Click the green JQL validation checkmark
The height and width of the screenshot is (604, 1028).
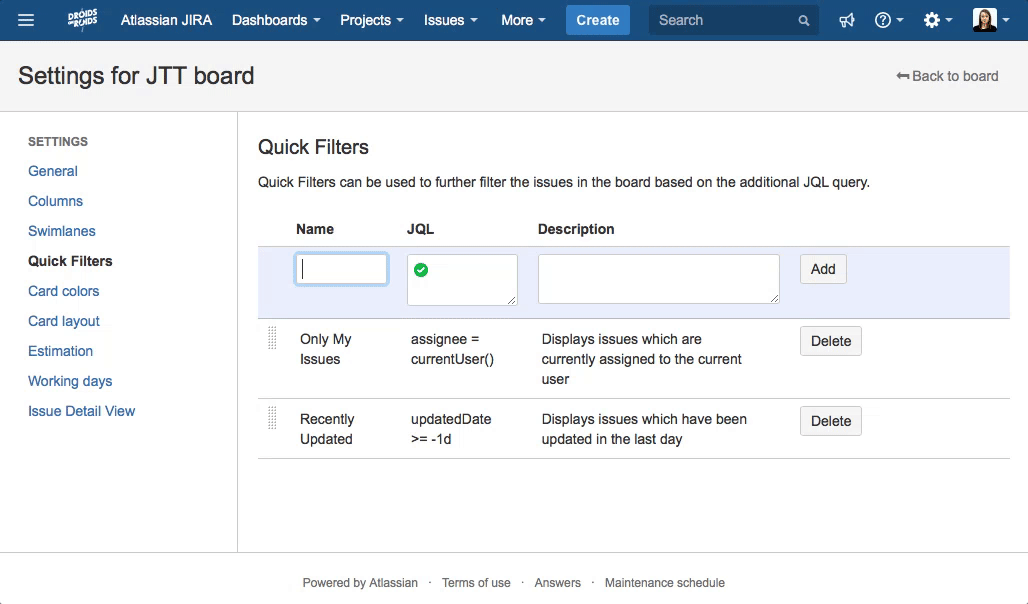[x=421, y=269]
